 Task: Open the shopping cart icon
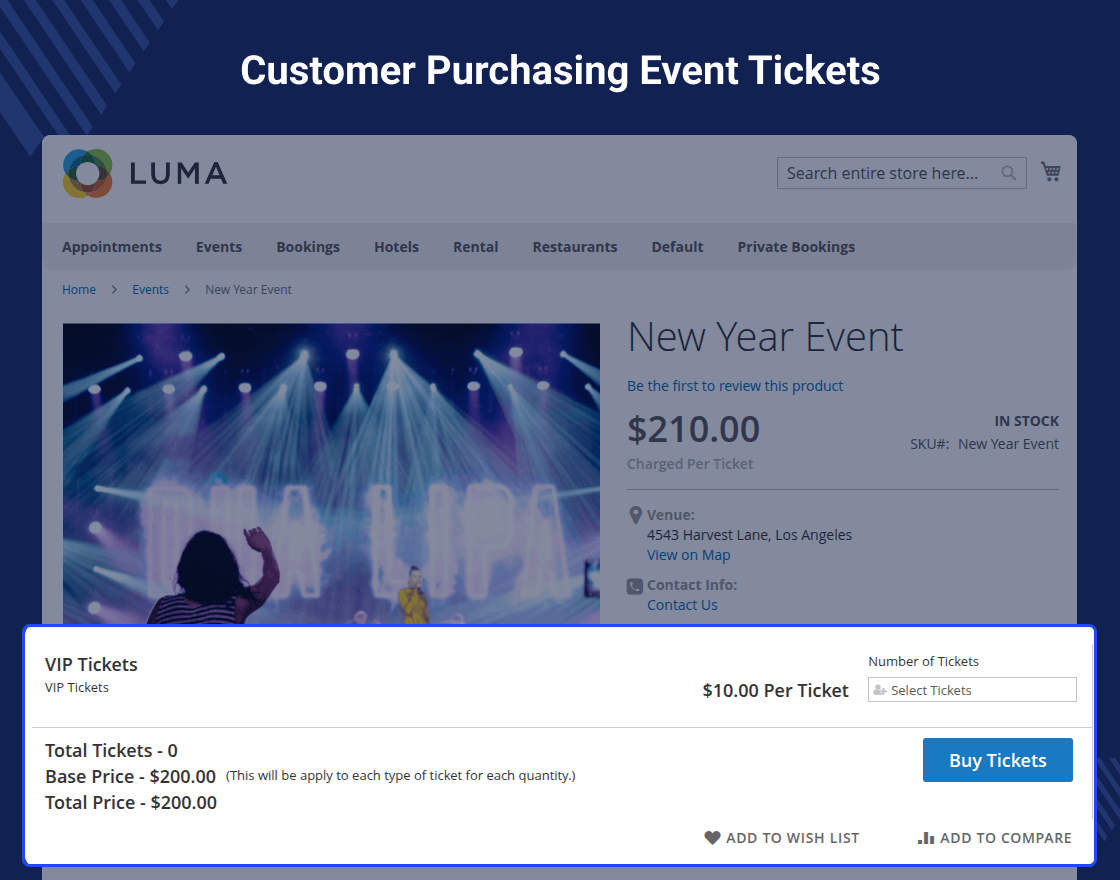1050,171
